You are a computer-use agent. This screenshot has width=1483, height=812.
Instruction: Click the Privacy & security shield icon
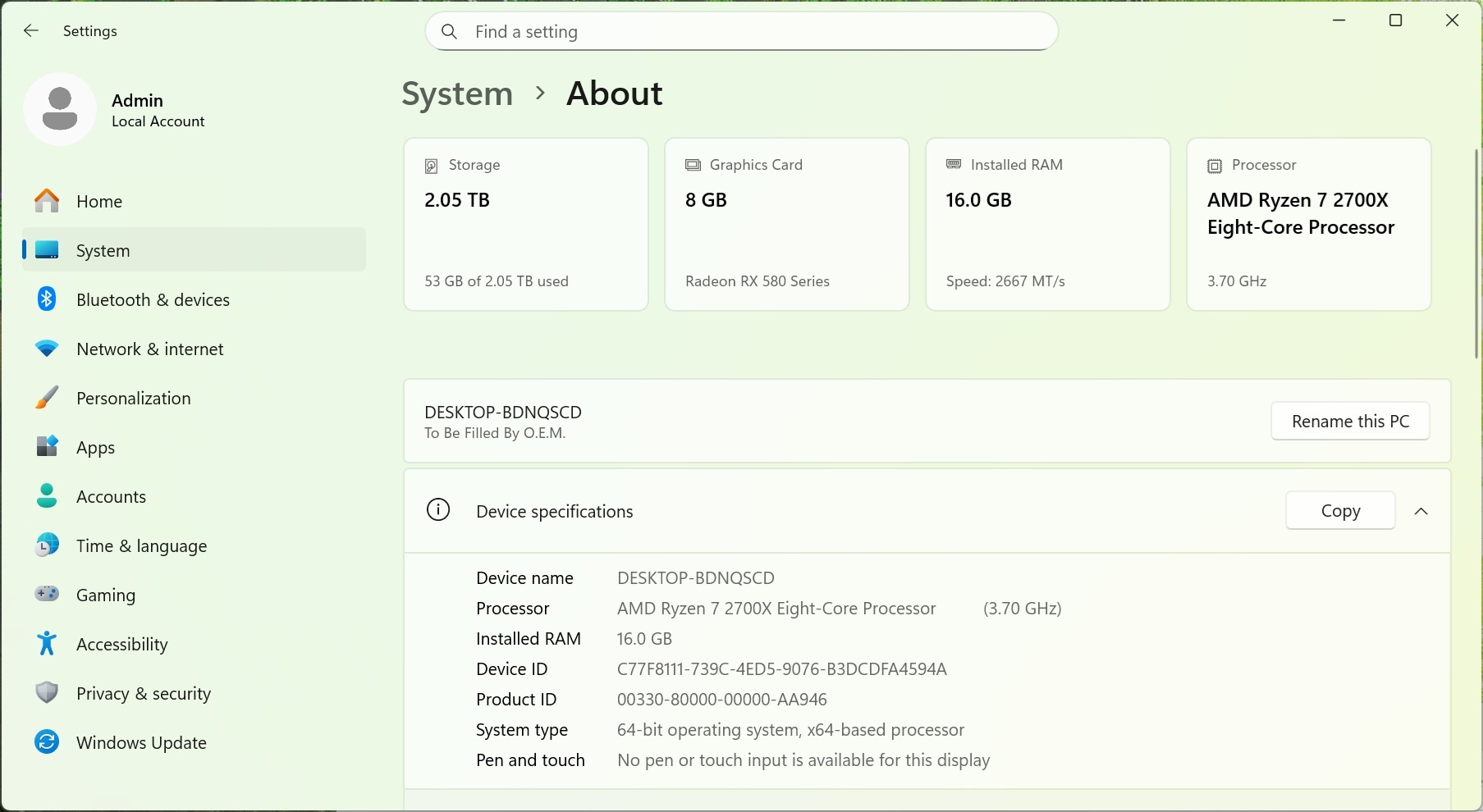pyautogui.click(x=47, y=693)
